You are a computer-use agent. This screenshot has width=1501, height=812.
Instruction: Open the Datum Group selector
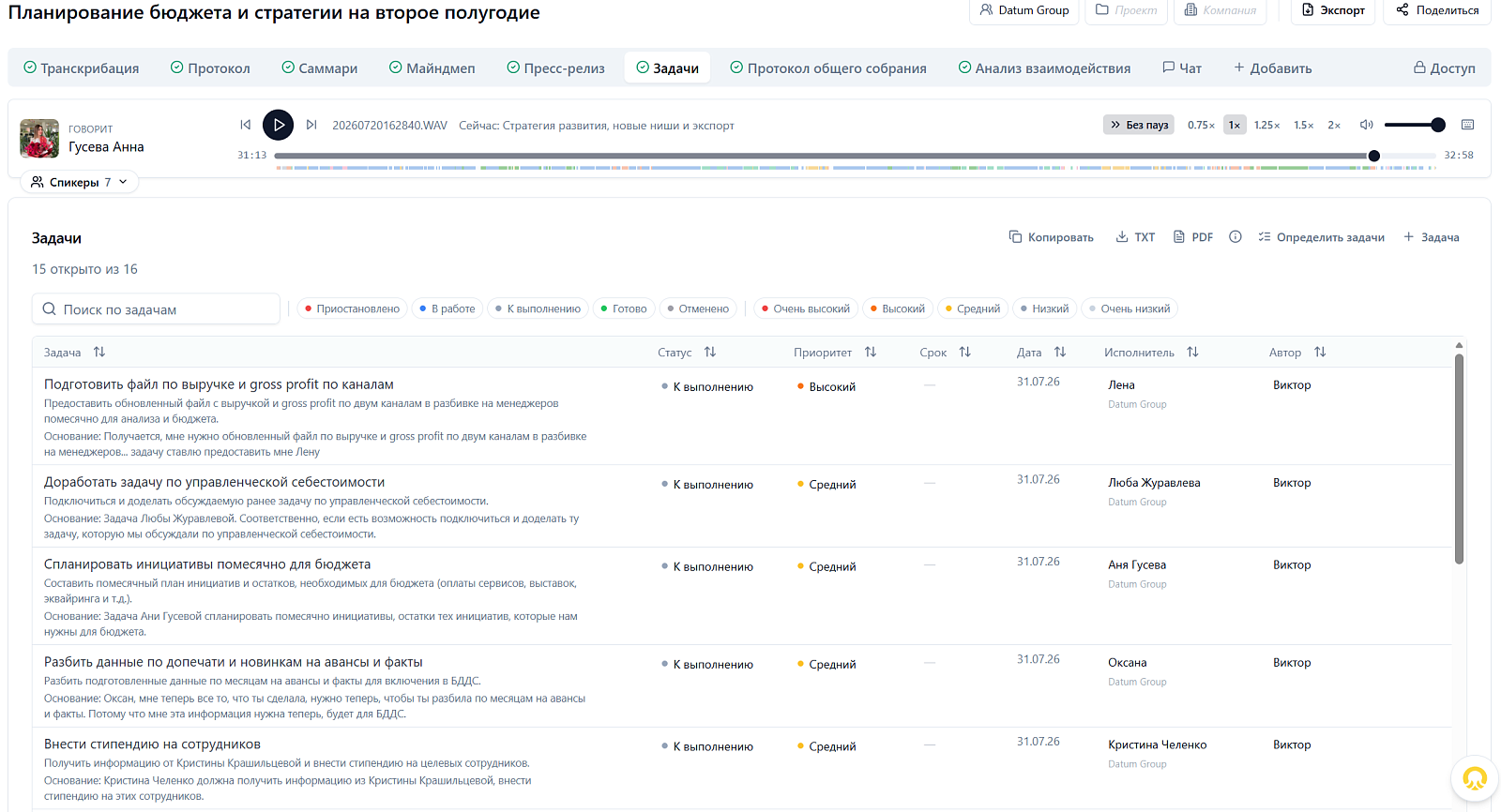[x=1024, y=10]
